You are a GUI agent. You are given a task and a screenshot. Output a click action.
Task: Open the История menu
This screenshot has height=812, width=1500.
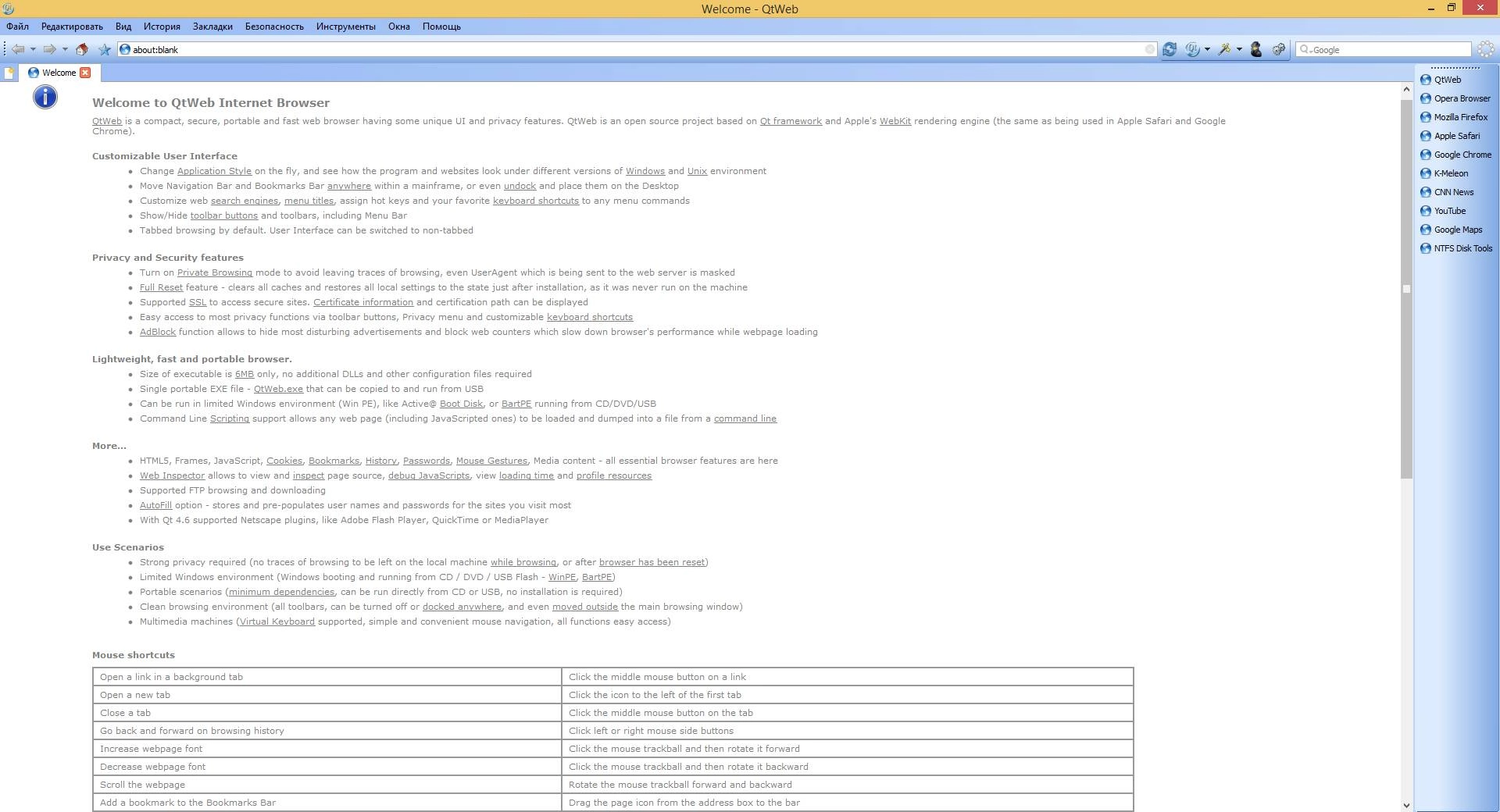162,27
